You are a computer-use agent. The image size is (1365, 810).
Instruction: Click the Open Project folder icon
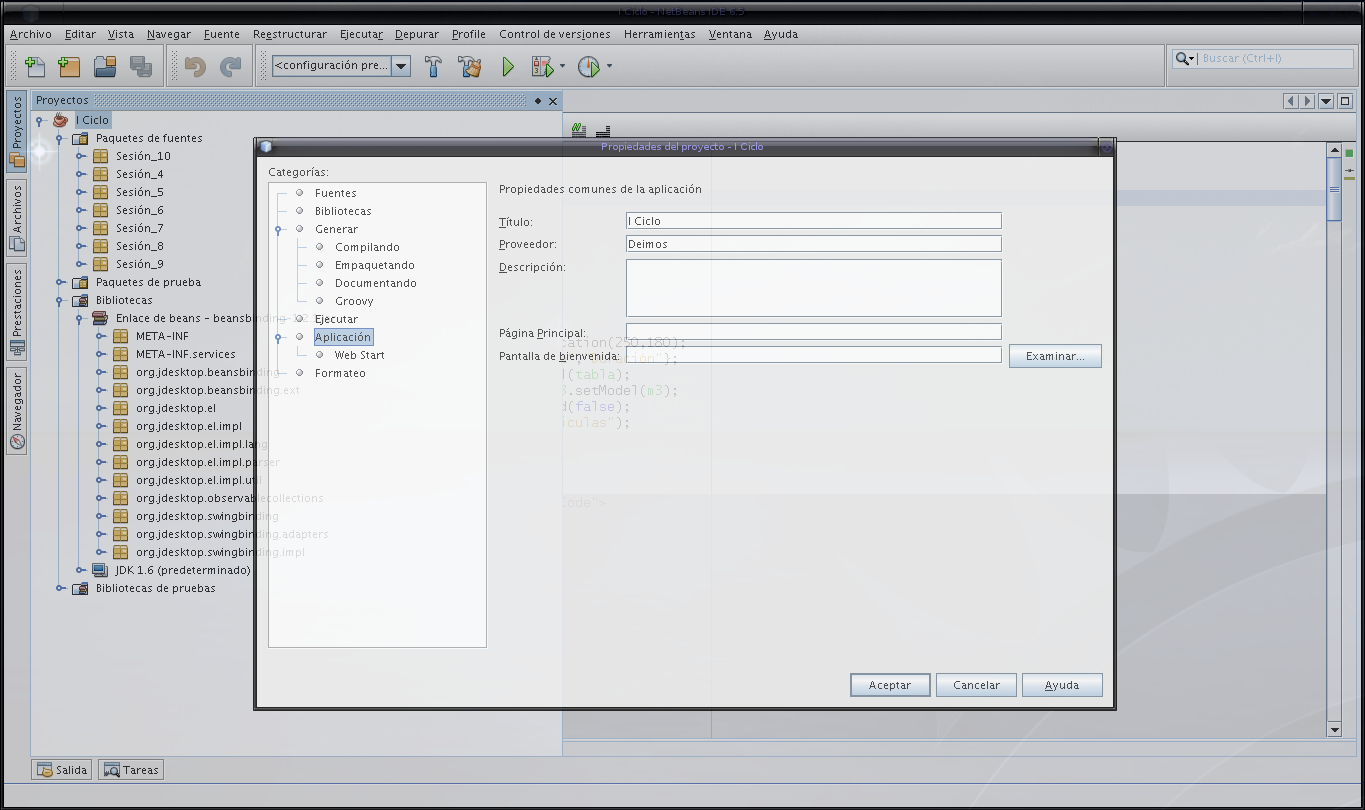click(x=105, y=67)
